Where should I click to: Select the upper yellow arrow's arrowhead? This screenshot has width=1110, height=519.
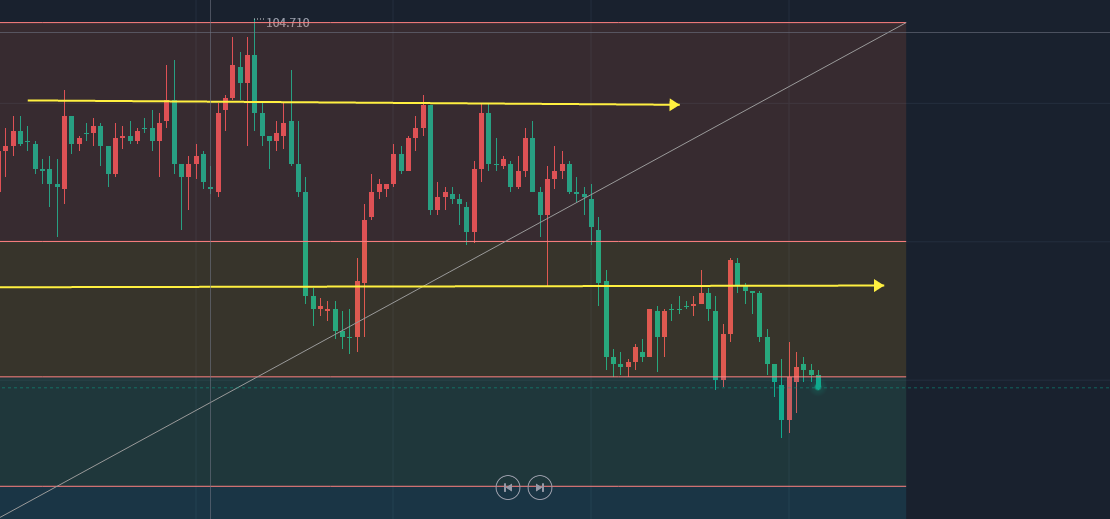(674, 105)
